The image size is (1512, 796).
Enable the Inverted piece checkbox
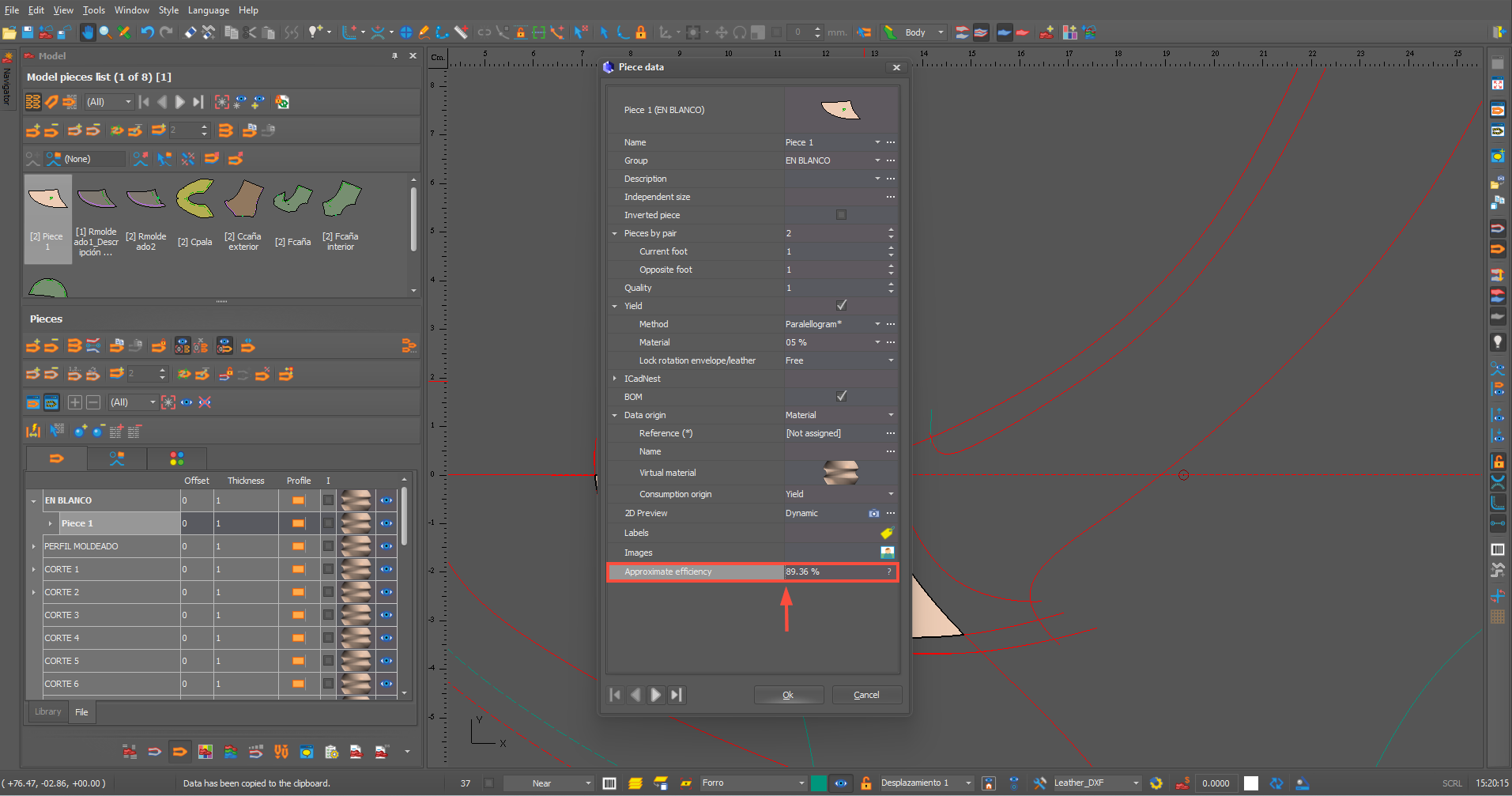pos(841,215)
